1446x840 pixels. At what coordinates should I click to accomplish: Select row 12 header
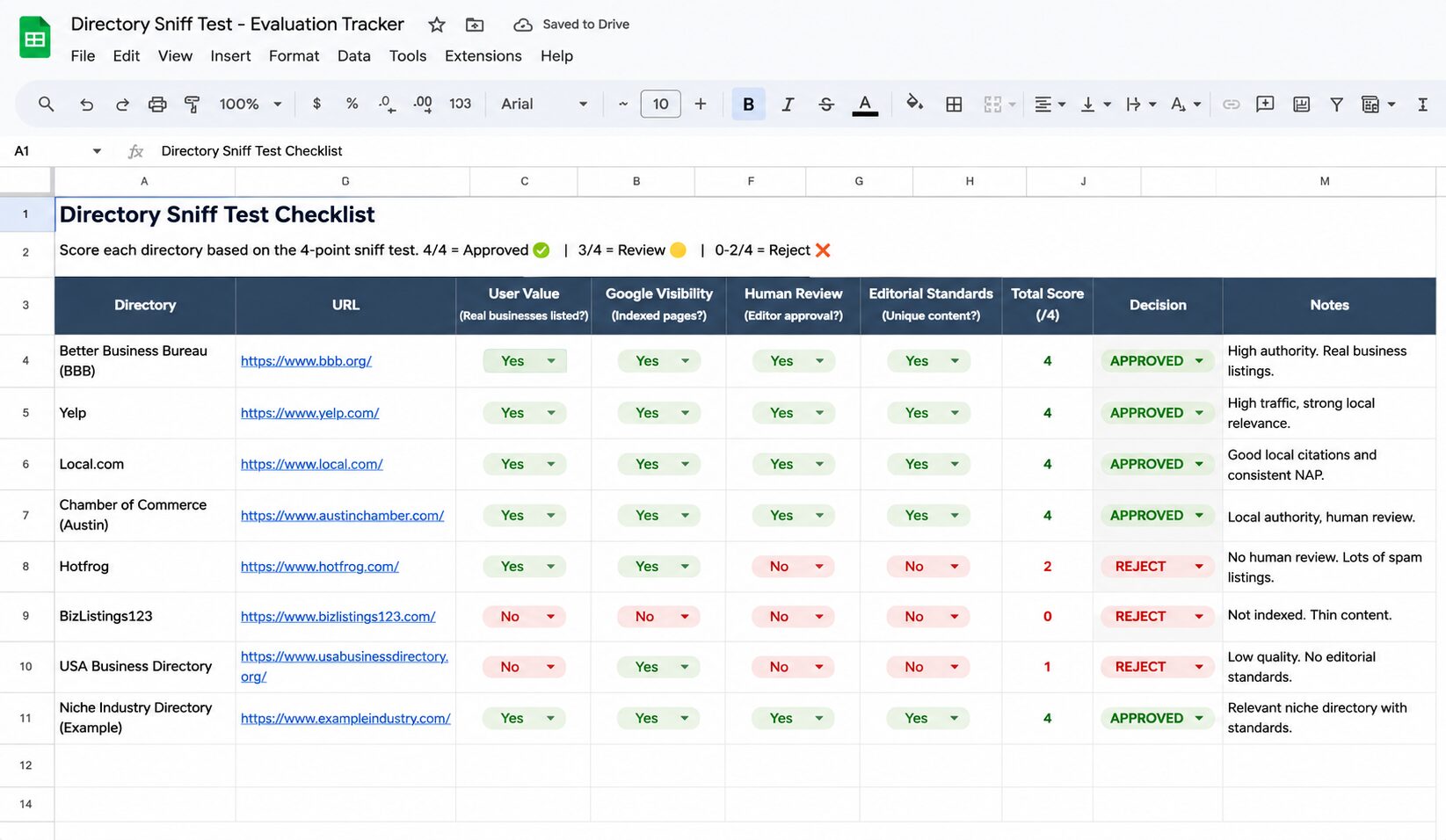[25, 765]
